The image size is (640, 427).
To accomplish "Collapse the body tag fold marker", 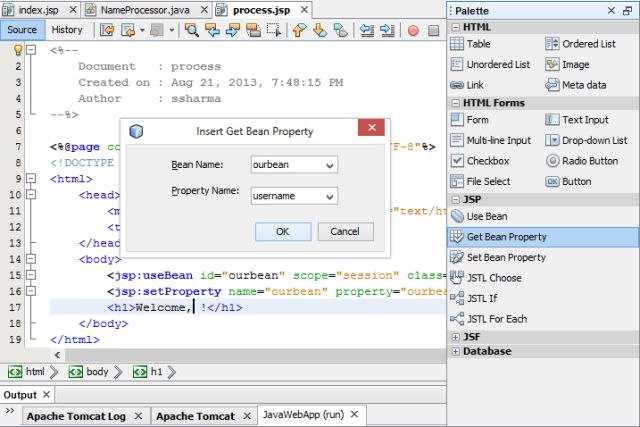I will point(31,259).
